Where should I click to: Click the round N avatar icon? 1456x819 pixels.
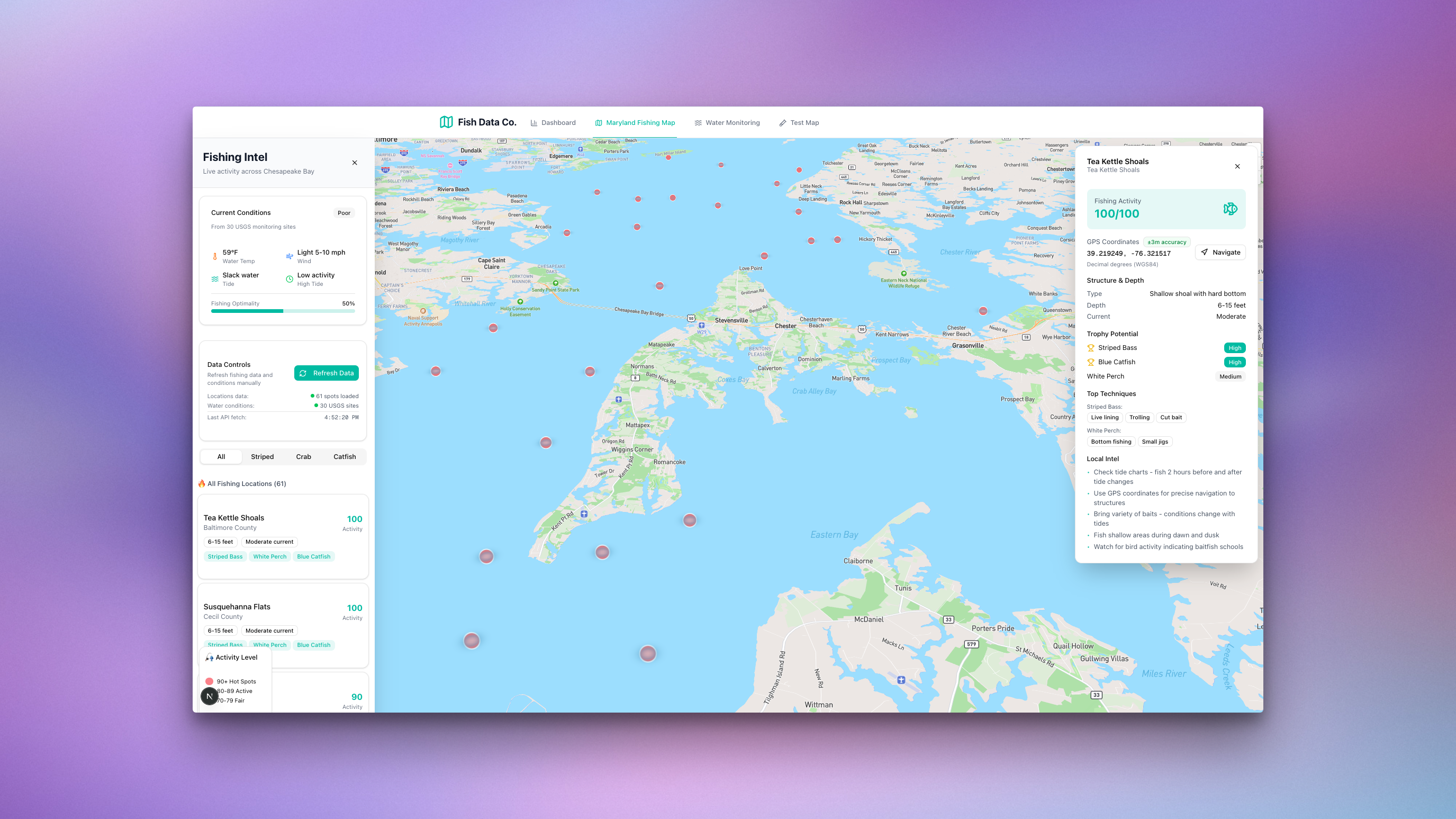209,696
